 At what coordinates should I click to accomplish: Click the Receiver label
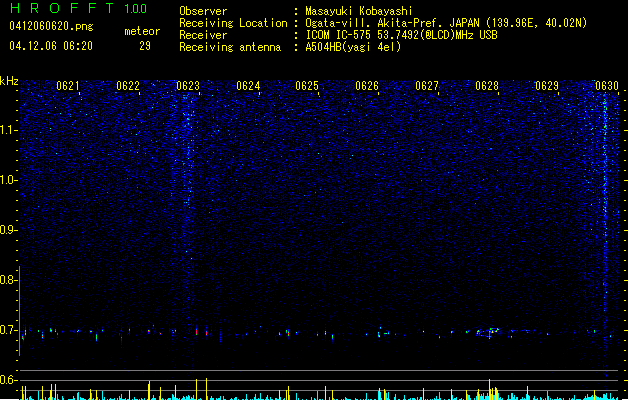point(203,35)
